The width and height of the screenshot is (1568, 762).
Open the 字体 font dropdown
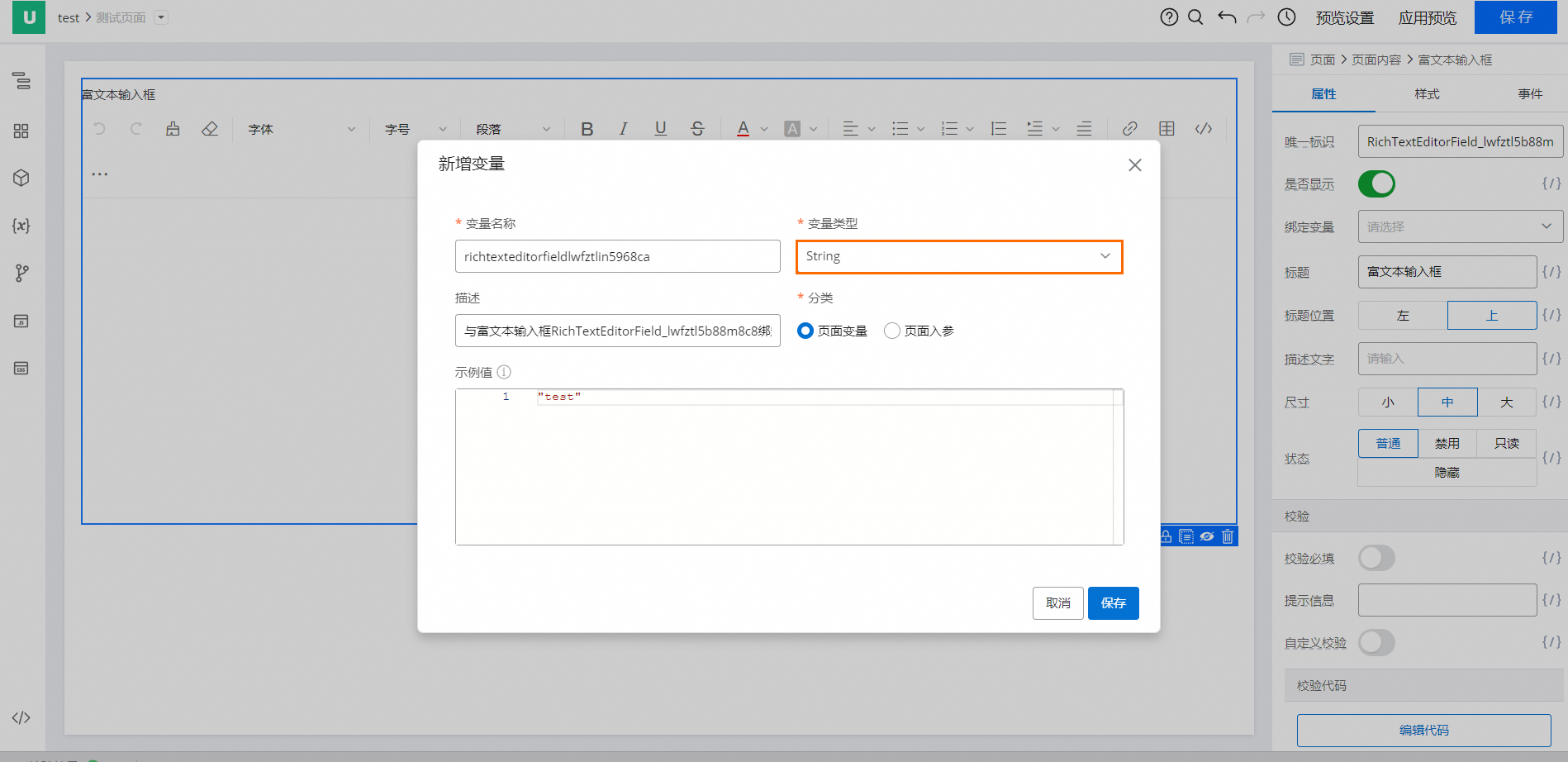tap(302, 129)
